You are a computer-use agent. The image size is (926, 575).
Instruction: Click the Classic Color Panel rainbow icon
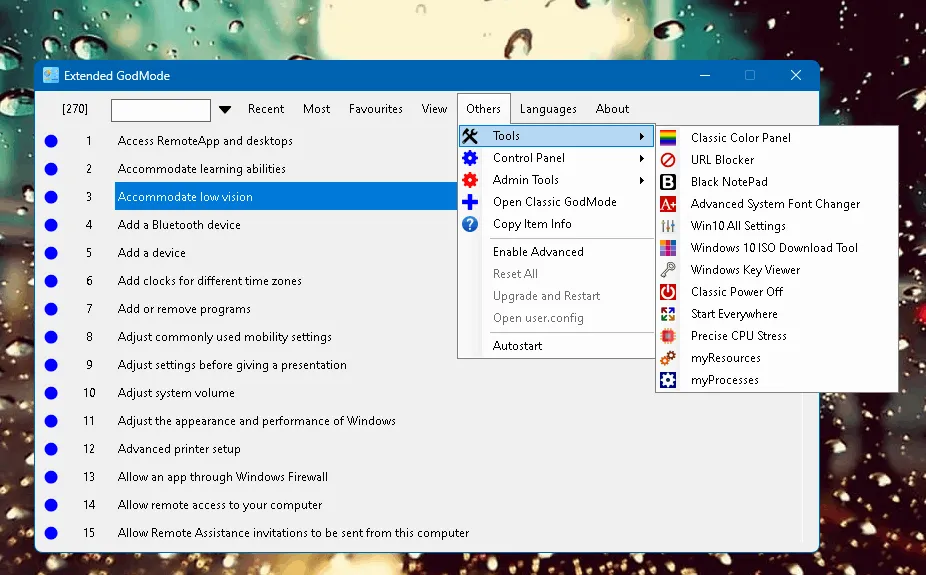pos(669,138)
